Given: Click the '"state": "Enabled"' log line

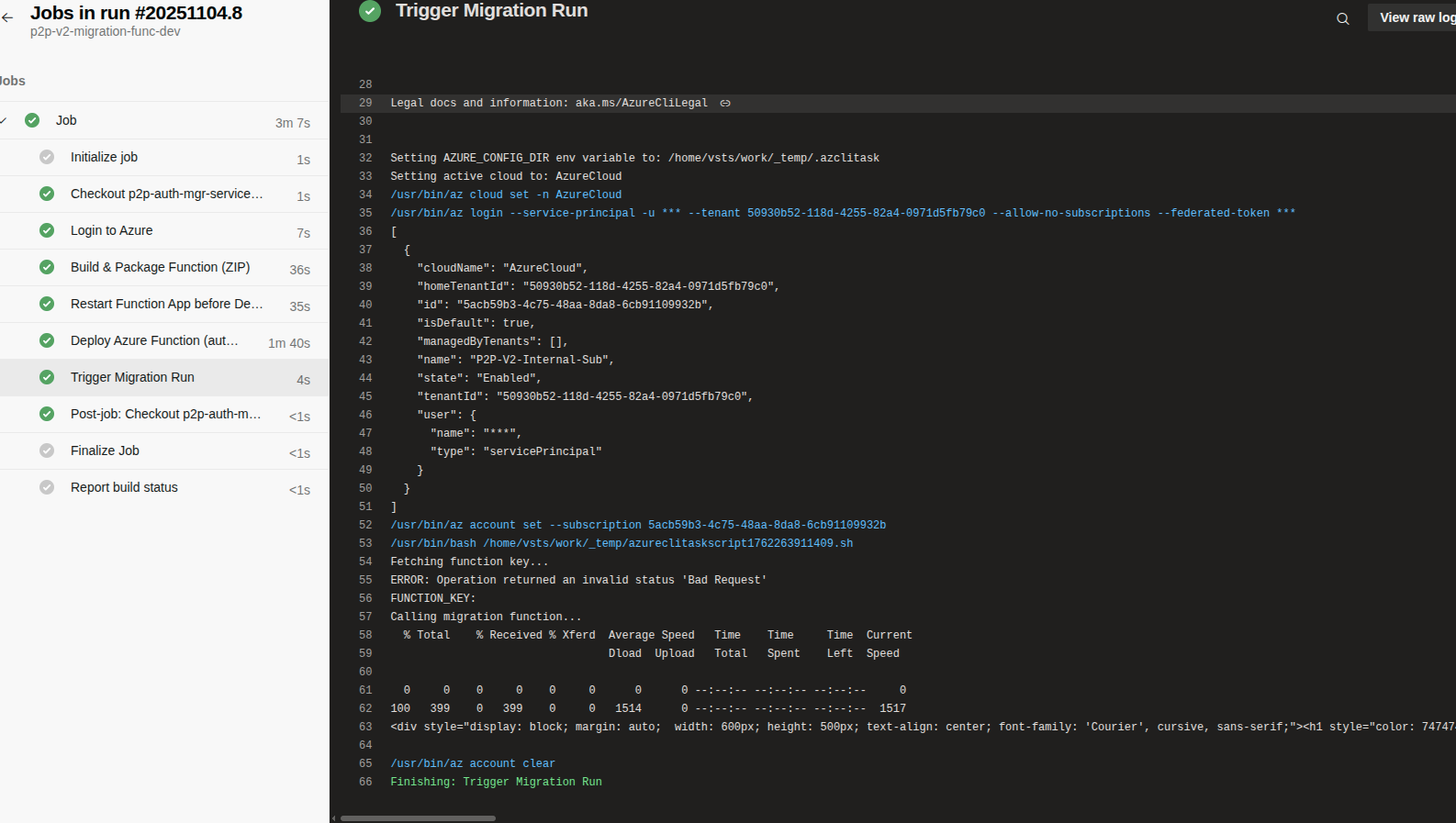Looking at the screenshot, I should (479, 379).
